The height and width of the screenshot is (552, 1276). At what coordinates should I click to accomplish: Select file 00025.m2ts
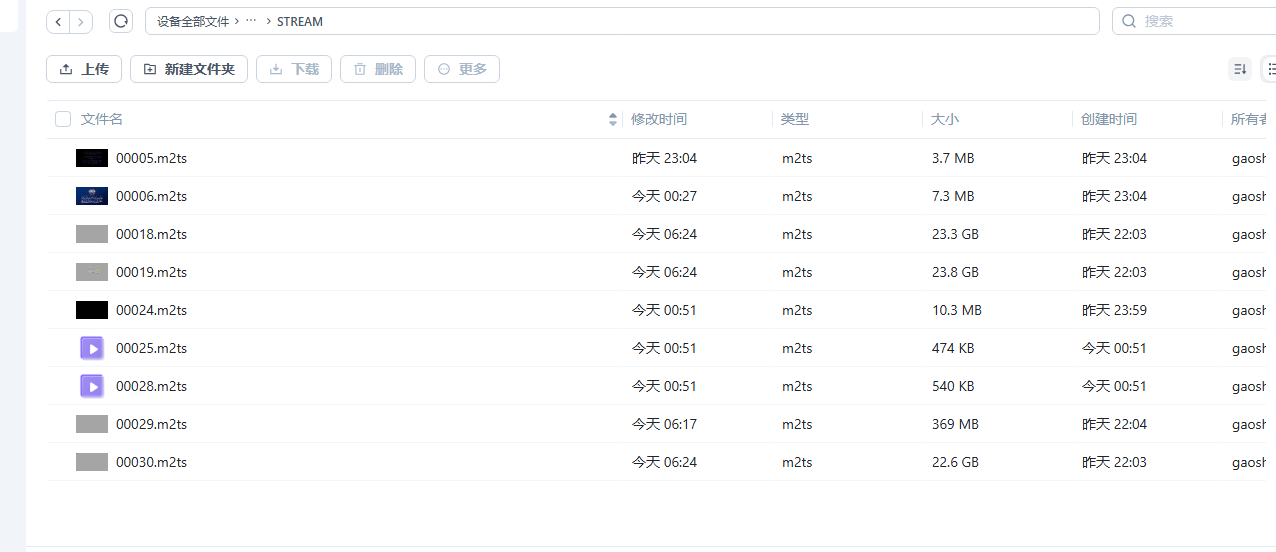click(x=151, y=348)
